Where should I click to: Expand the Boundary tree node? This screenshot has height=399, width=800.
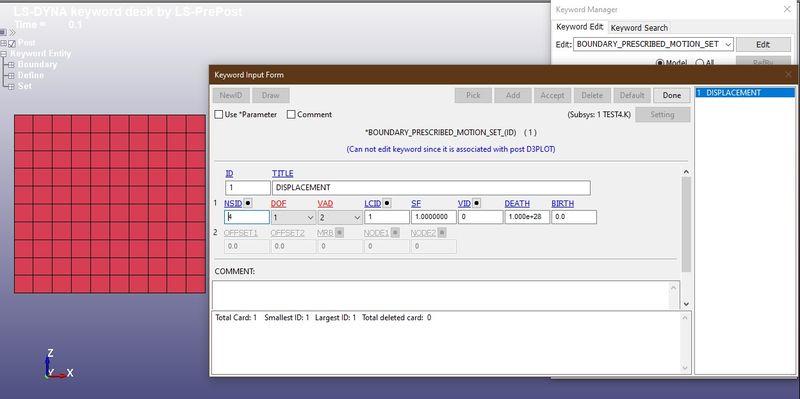click(11, 65)
